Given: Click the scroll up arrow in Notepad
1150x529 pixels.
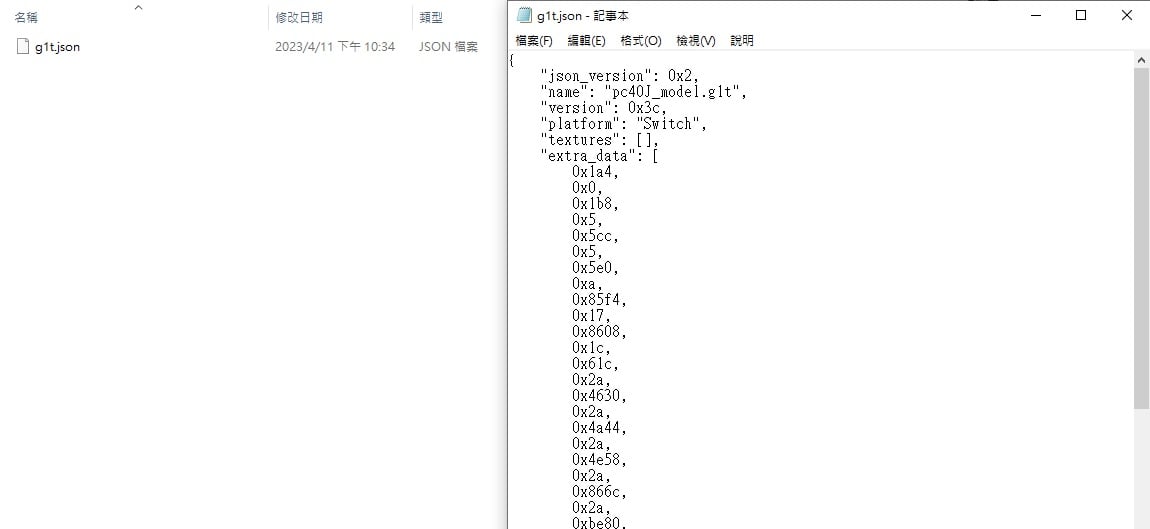Looking at the screenshot, I should (1141, 60).
